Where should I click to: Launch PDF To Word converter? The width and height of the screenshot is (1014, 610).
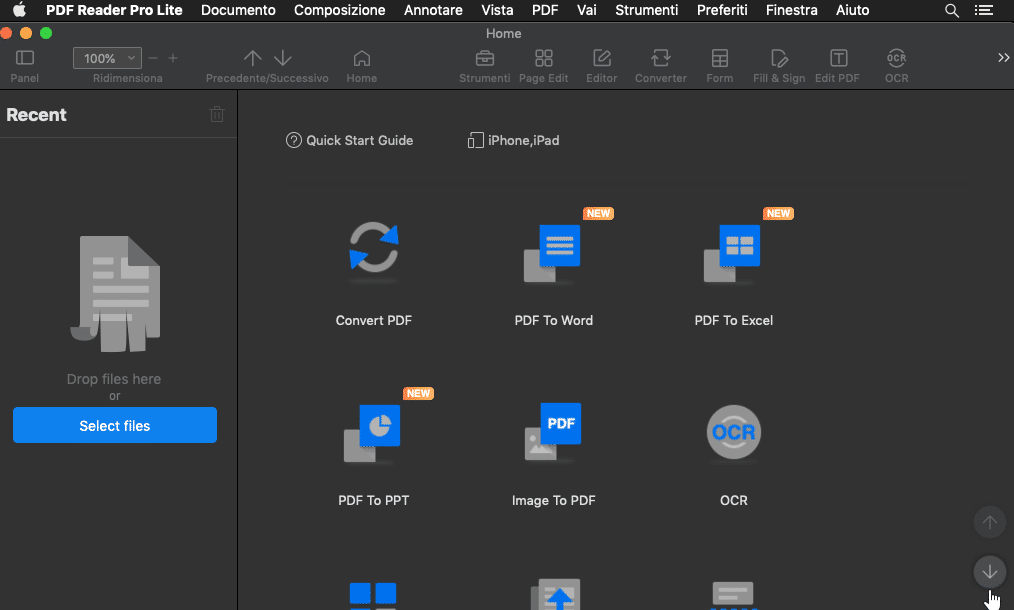pyautogui.click(x=553, y=250)
